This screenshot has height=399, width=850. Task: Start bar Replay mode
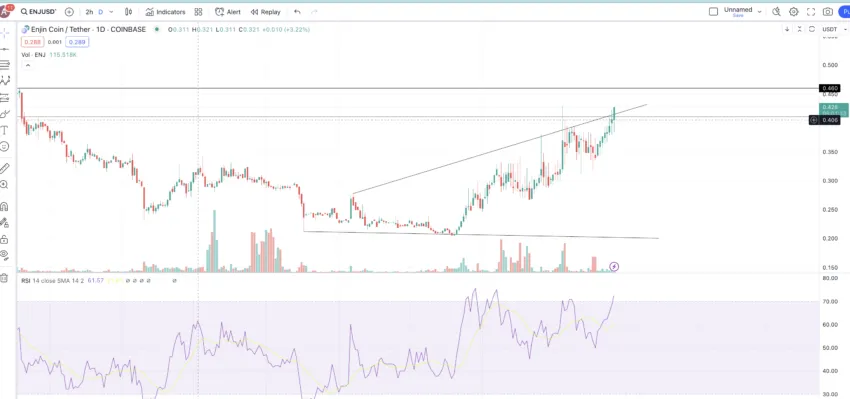[266, 12]
